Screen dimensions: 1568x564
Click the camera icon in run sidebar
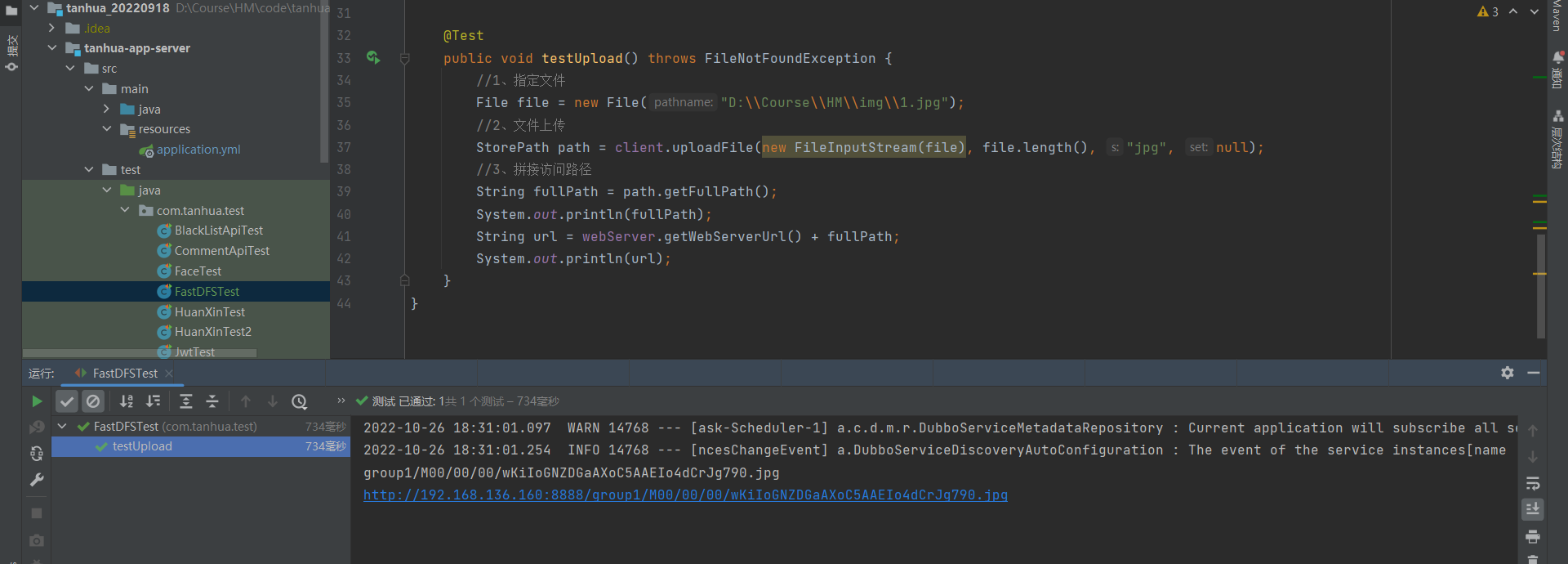pos(37,540)
